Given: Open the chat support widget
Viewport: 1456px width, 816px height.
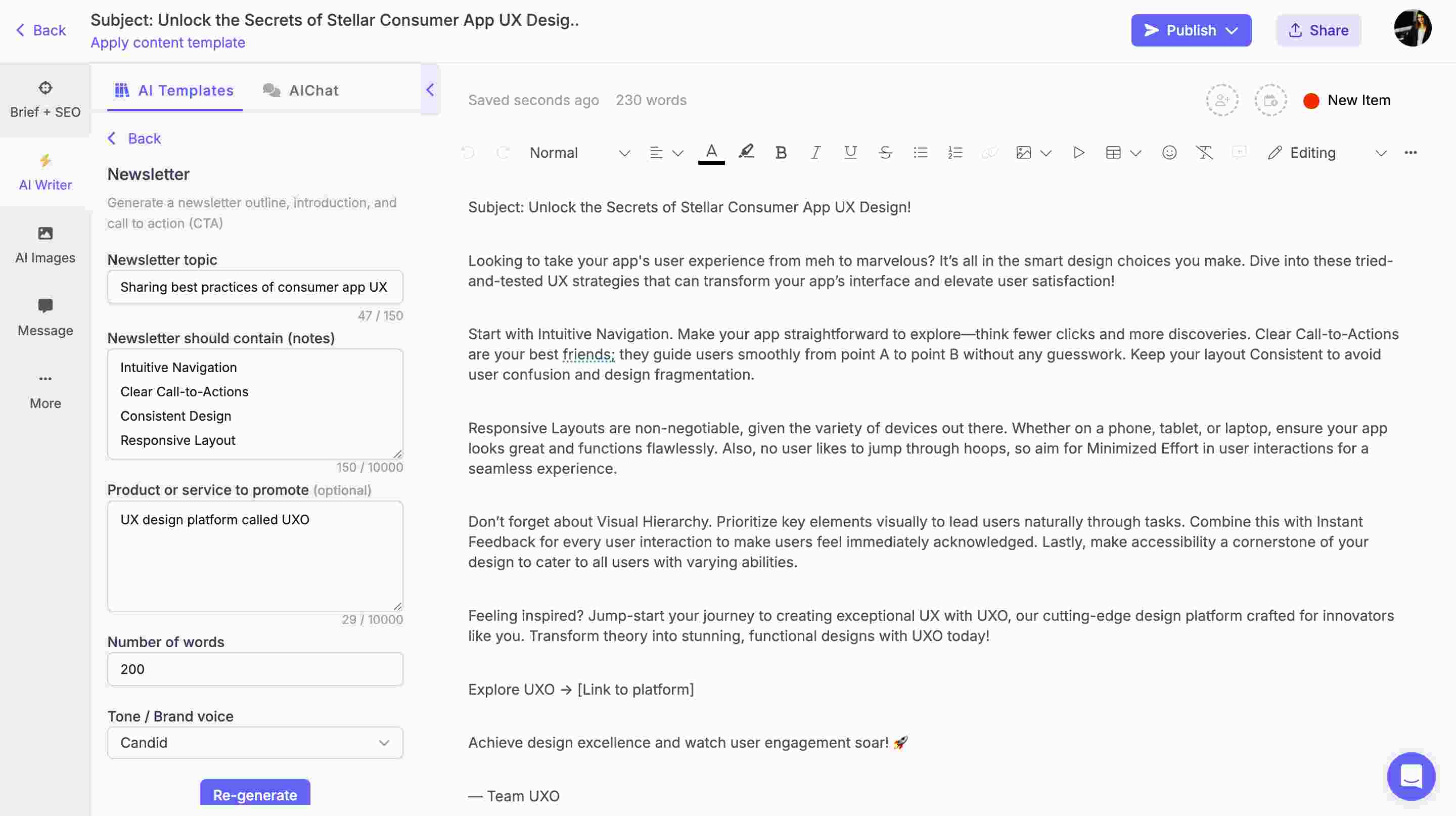Looking at the screenshot, I should [1411, 776].
